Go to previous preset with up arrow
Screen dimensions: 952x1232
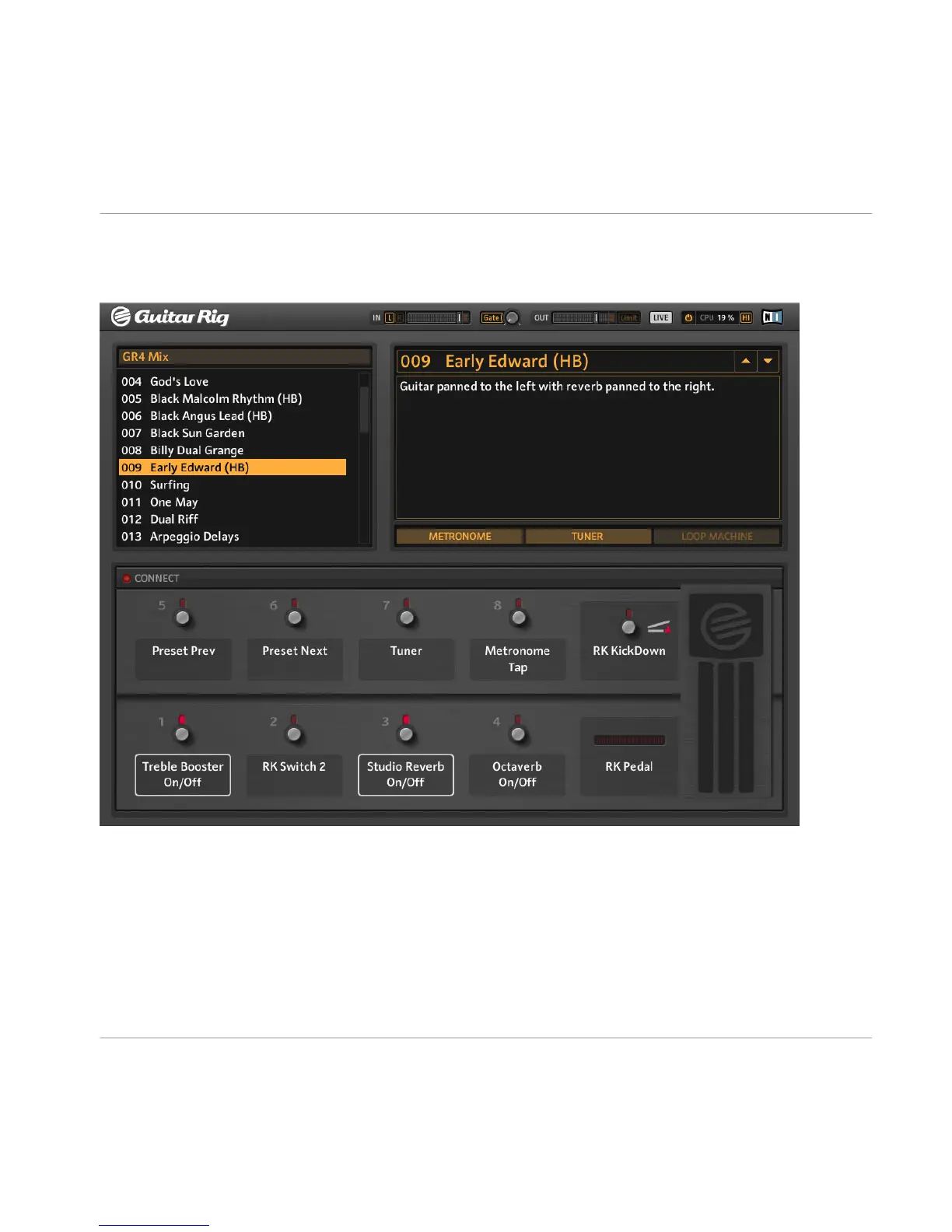tap(746, 361)
